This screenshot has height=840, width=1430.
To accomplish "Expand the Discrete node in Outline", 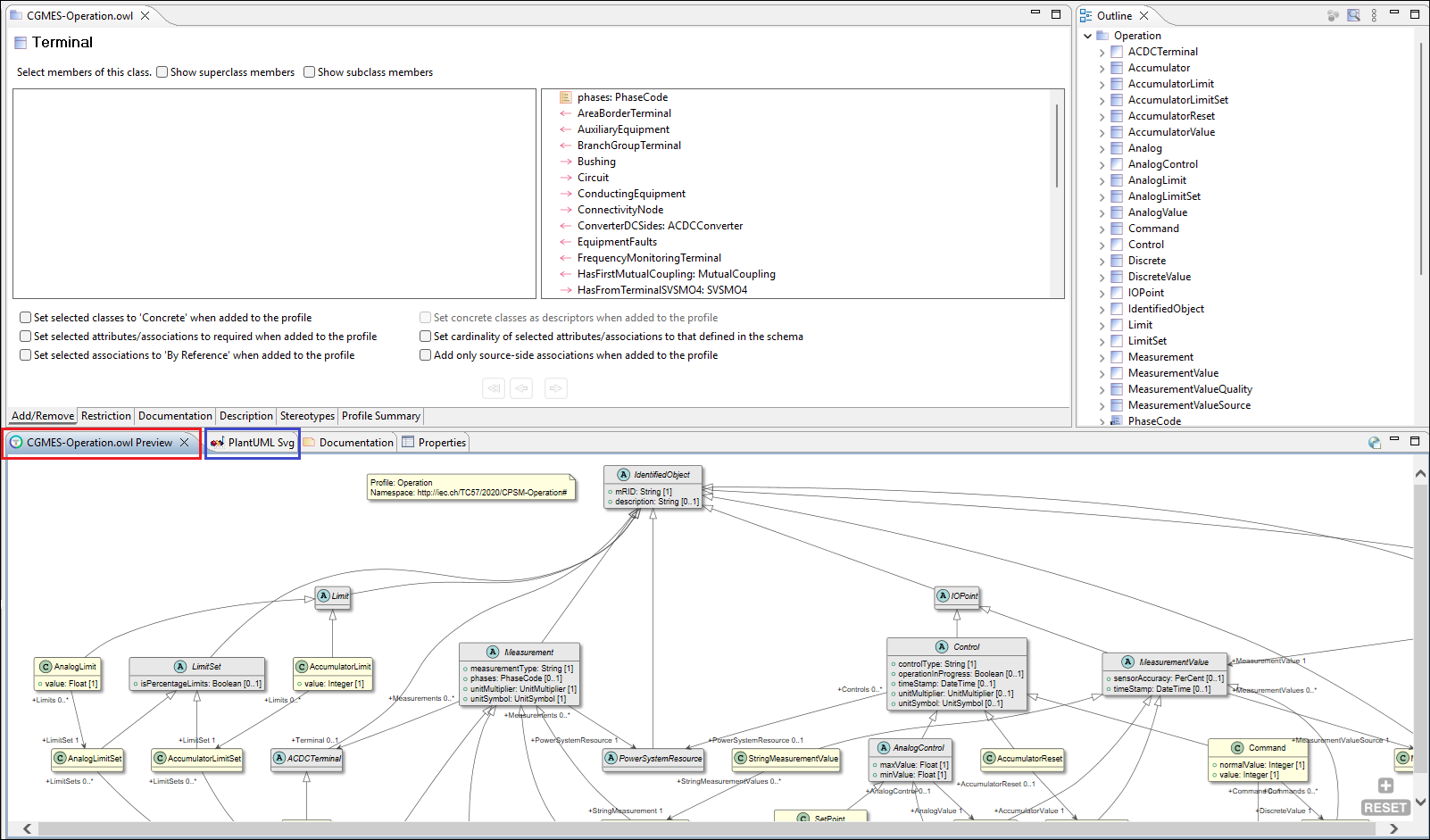I will tap(1102, 262).
